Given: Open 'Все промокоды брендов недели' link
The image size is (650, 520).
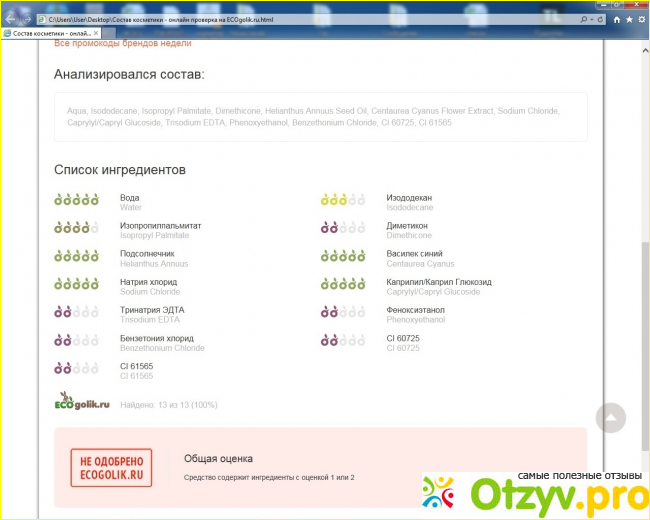Looking at the screenshot, I should [122, 43].
